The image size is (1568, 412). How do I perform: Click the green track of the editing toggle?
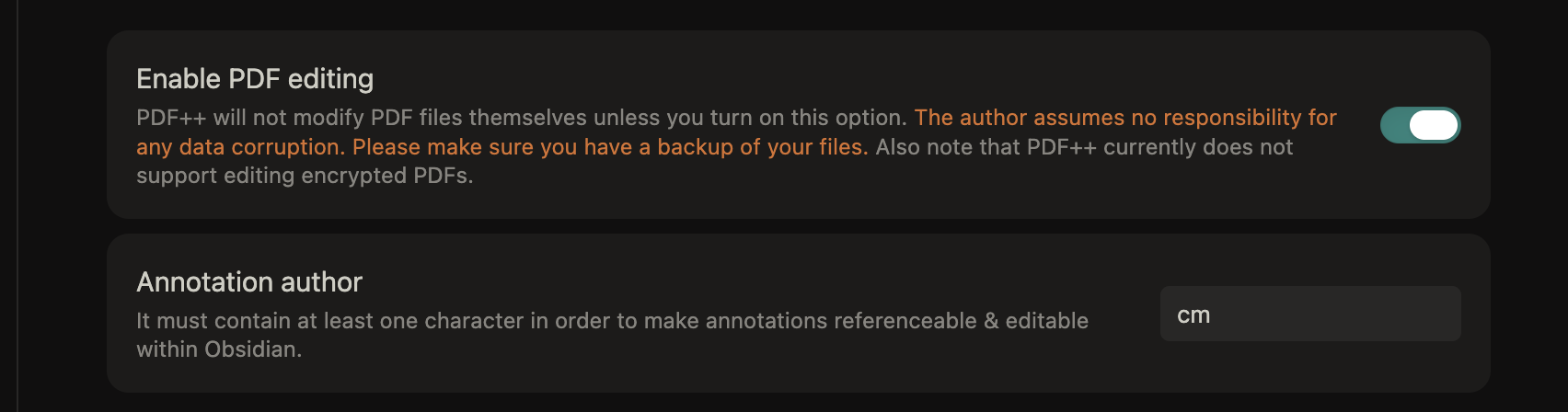(1395, 125)
